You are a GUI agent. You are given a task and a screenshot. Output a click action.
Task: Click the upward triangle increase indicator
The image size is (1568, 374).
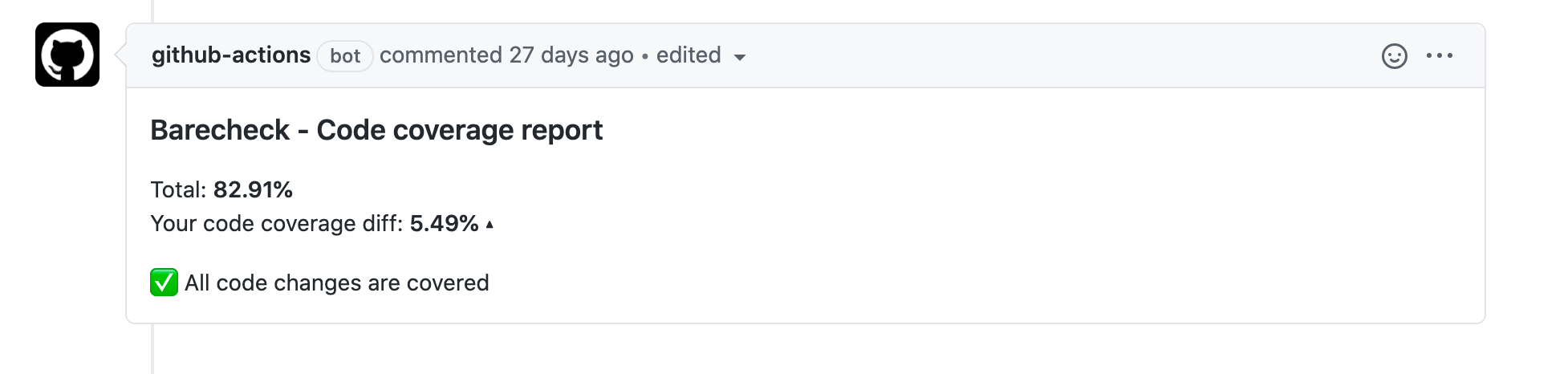[x=489, y=225]
